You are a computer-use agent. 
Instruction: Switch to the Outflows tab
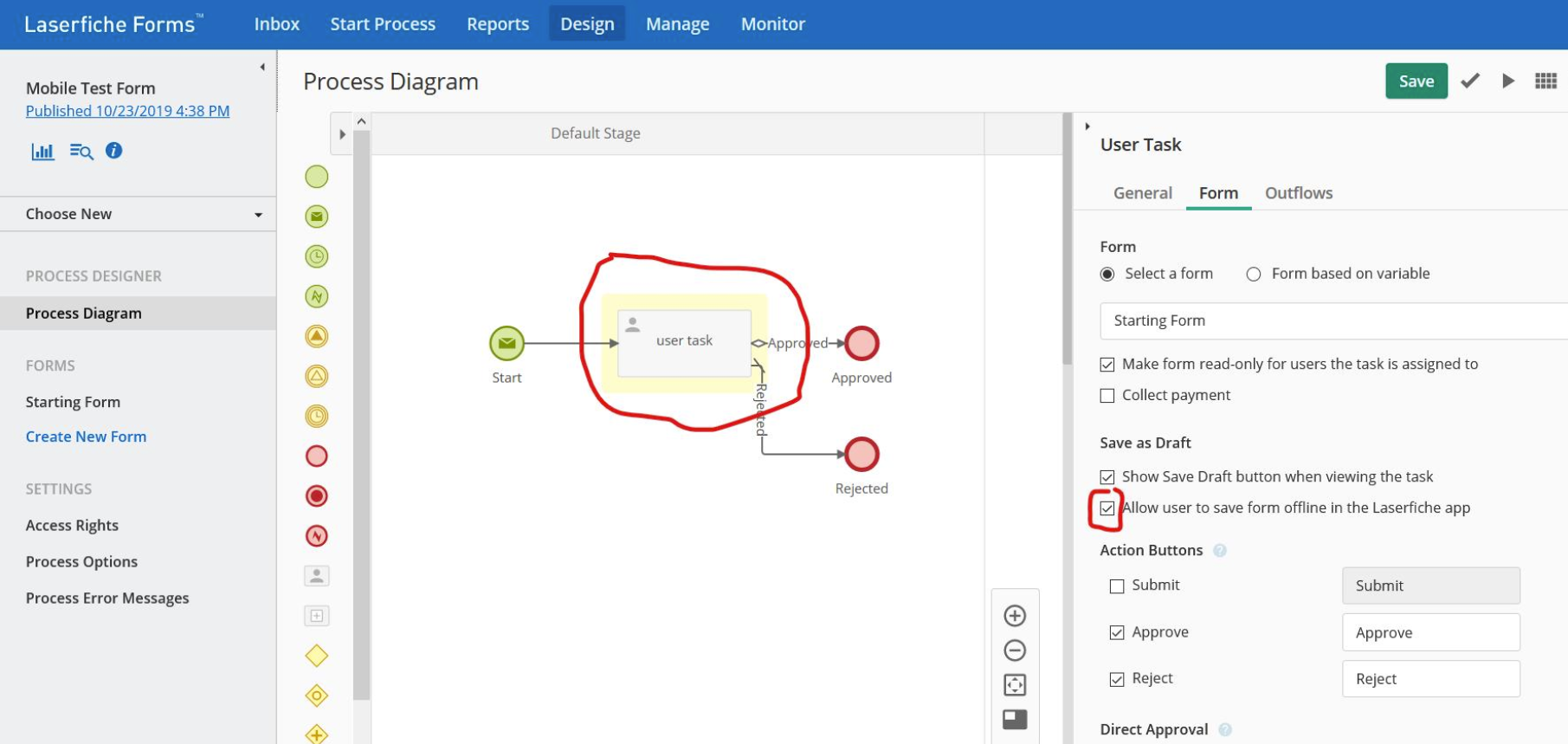[x=1298, y=193]
